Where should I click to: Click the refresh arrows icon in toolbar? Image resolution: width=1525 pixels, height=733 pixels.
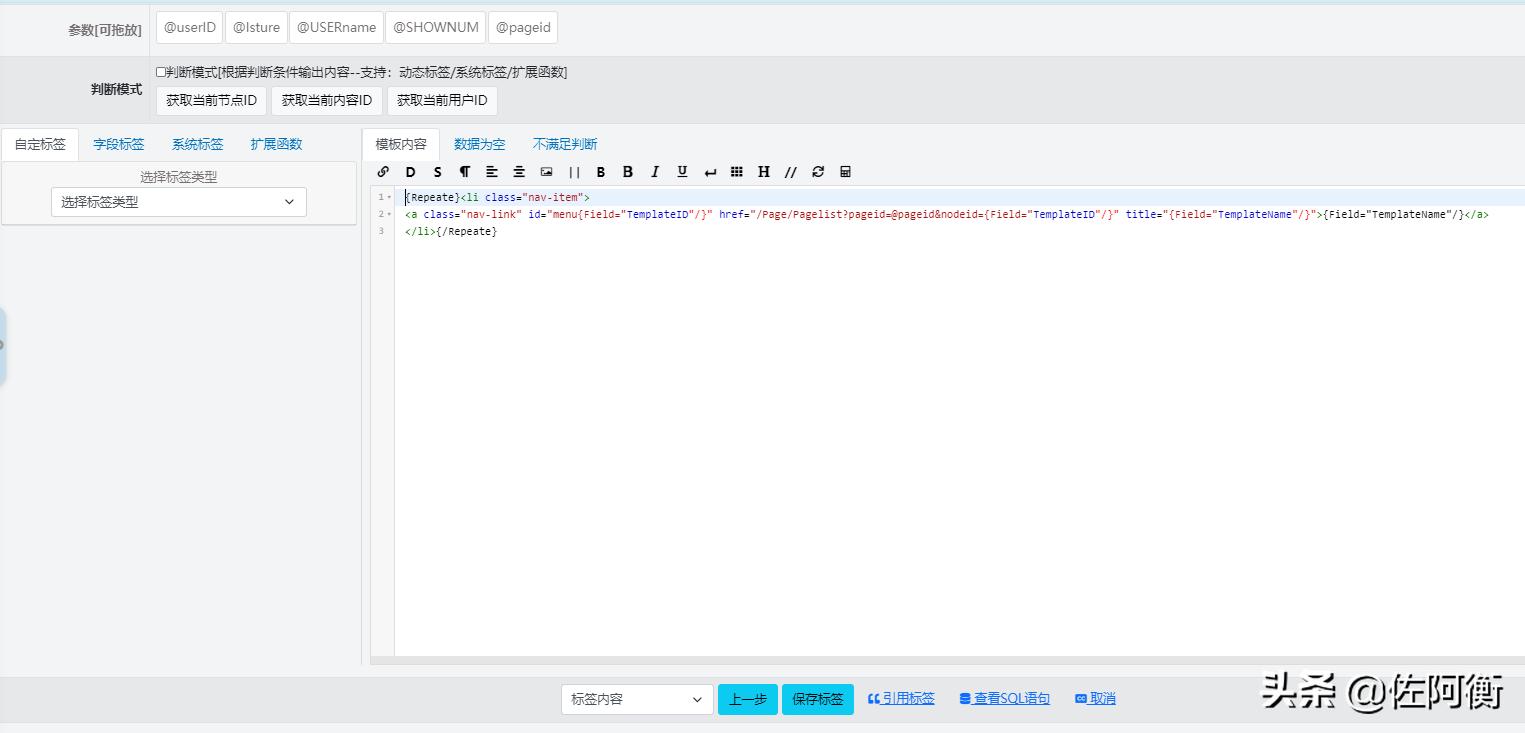[818, 172]
